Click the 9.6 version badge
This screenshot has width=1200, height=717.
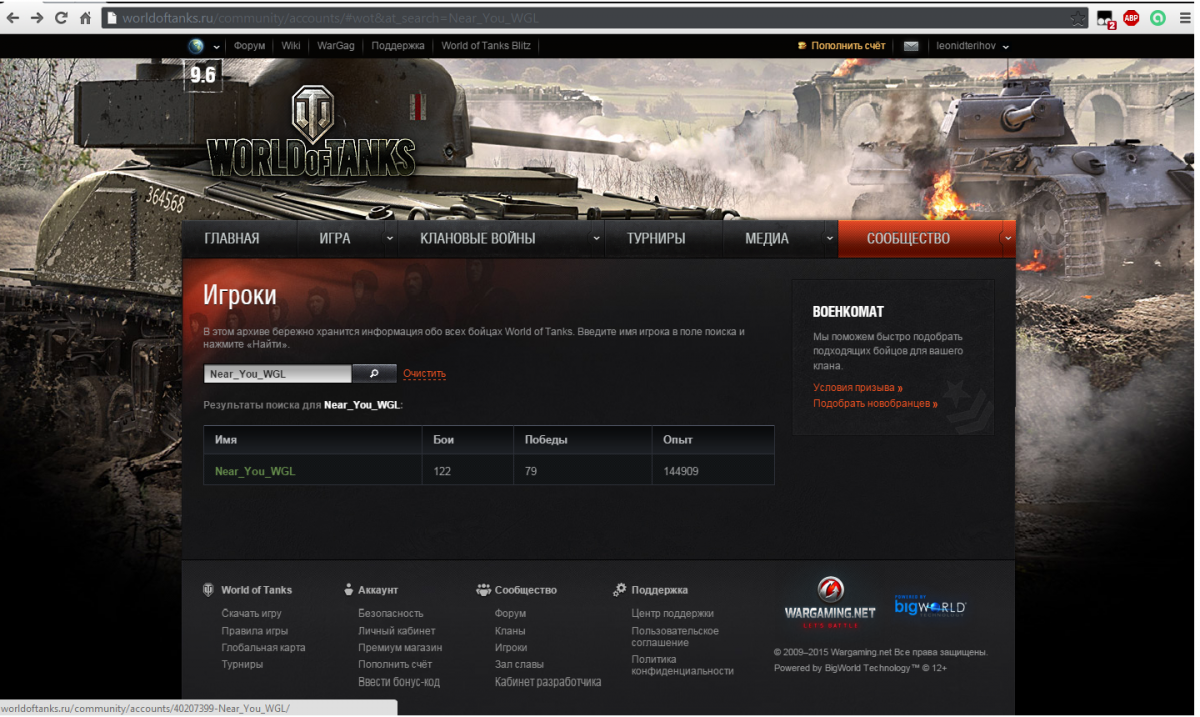[203, 75]
